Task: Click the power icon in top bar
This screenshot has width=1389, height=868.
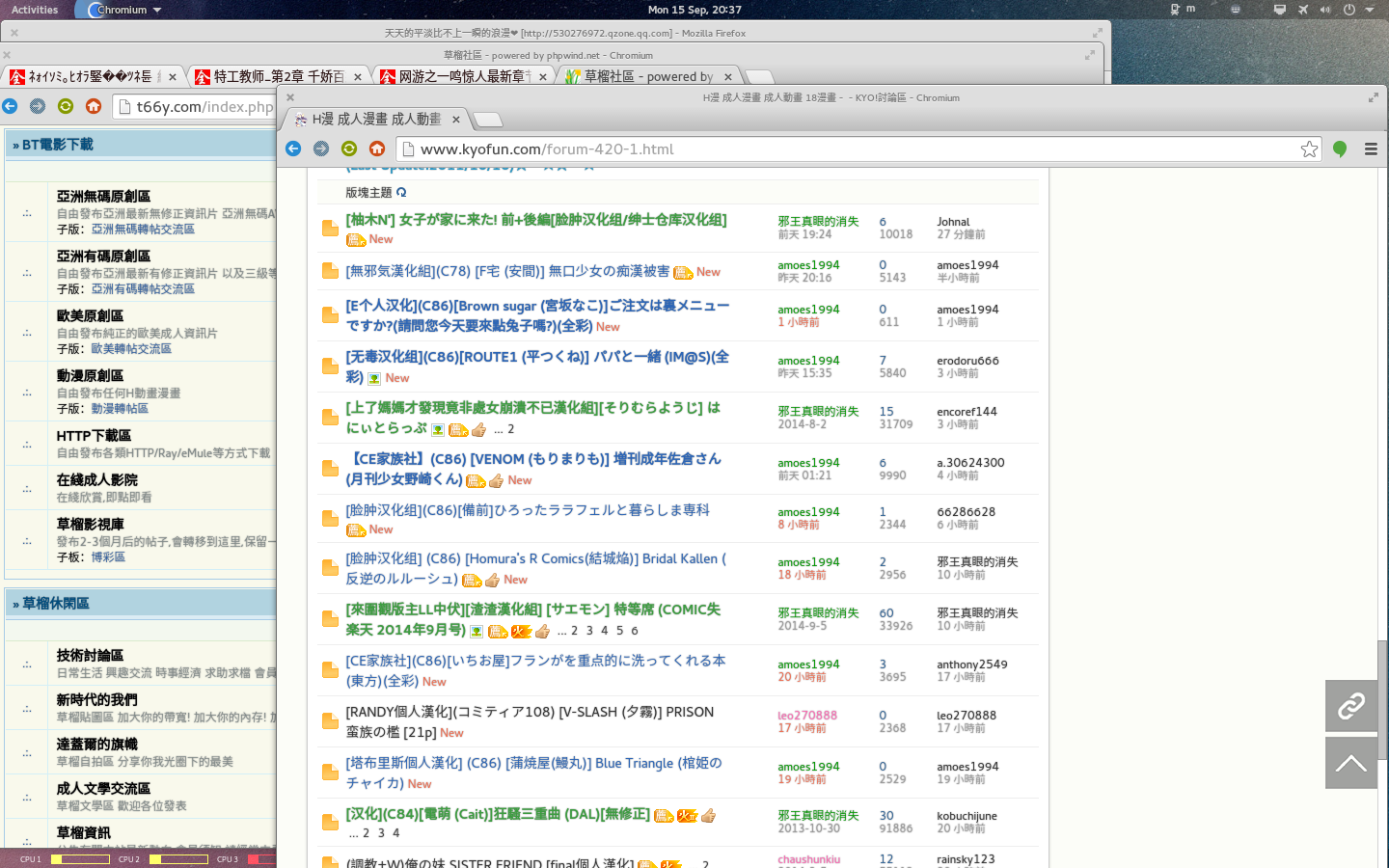Action: click(1348, 10)
